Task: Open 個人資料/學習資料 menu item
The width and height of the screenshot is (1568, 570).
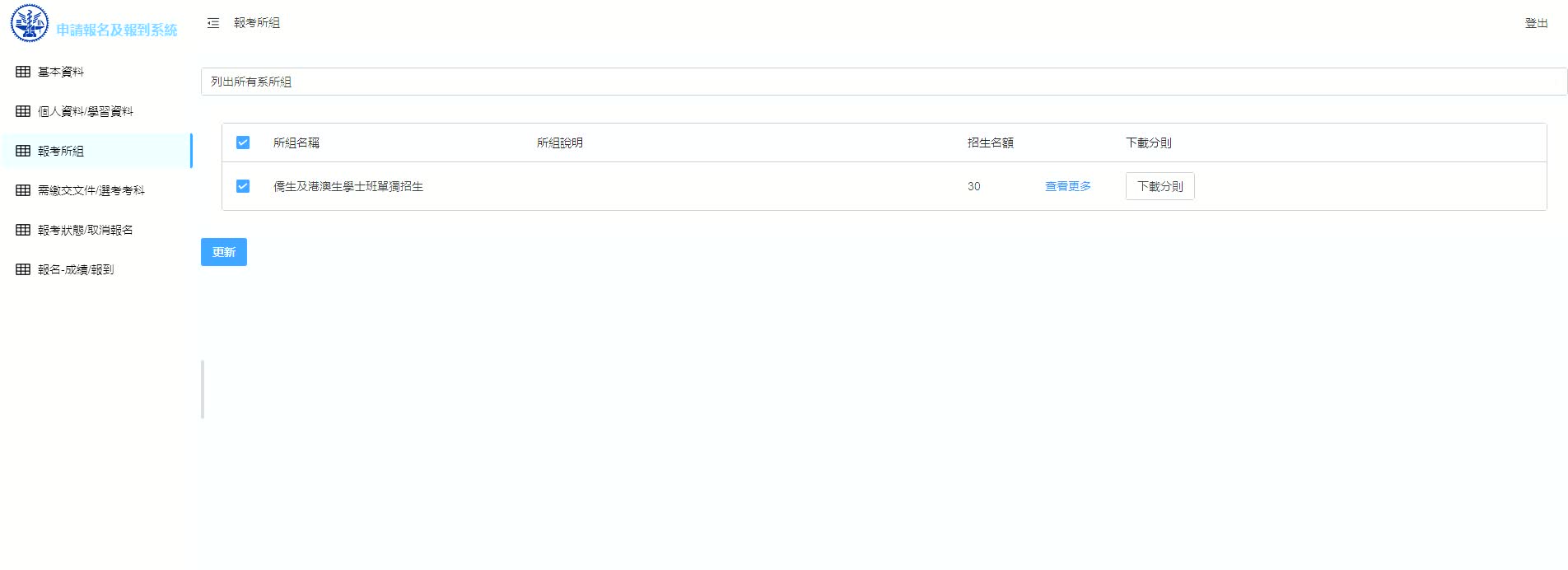Action: coord(96,111)
